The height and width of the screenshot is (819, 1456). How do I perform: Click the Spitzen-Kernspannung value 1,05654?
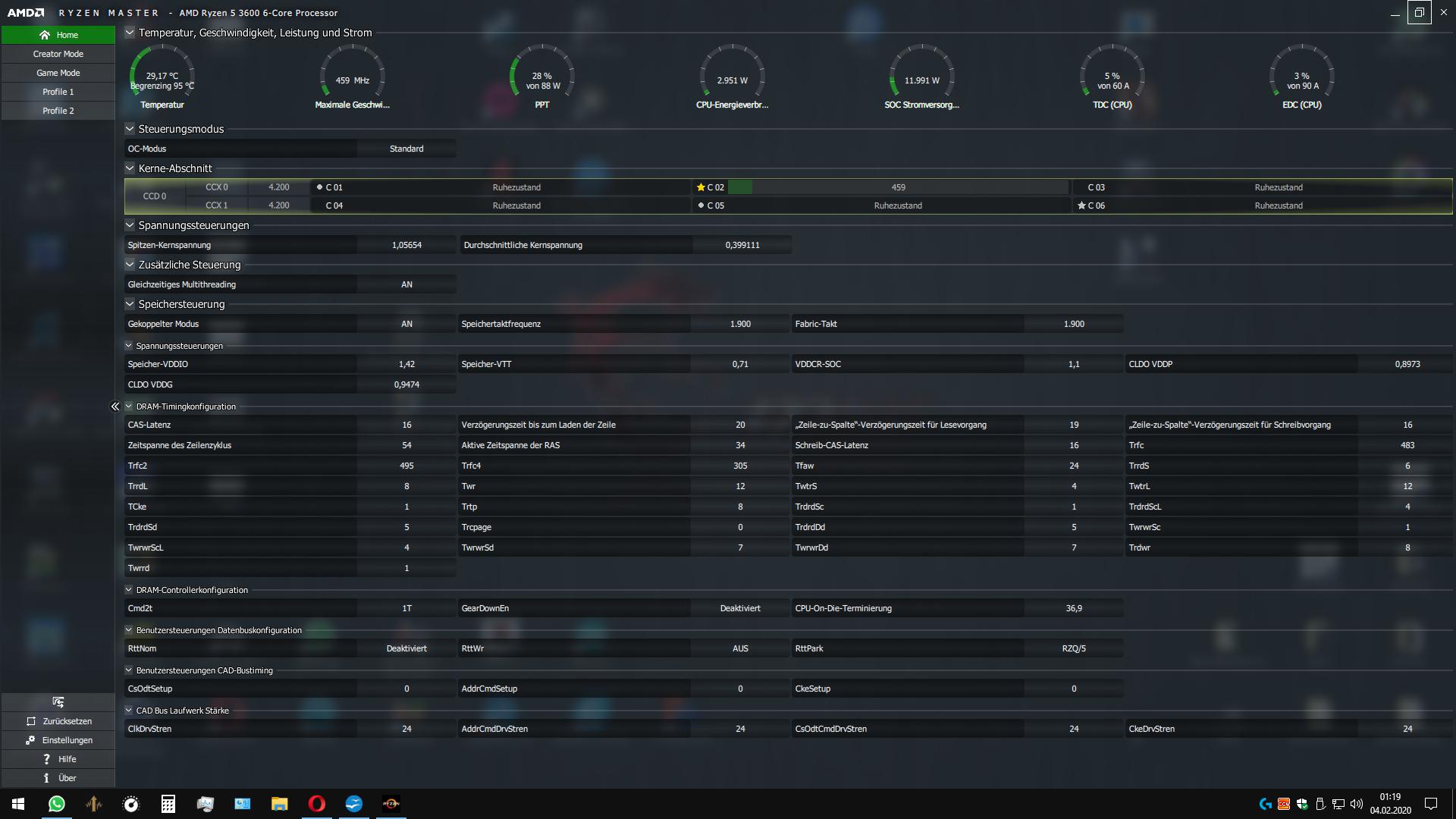[406, 245]
